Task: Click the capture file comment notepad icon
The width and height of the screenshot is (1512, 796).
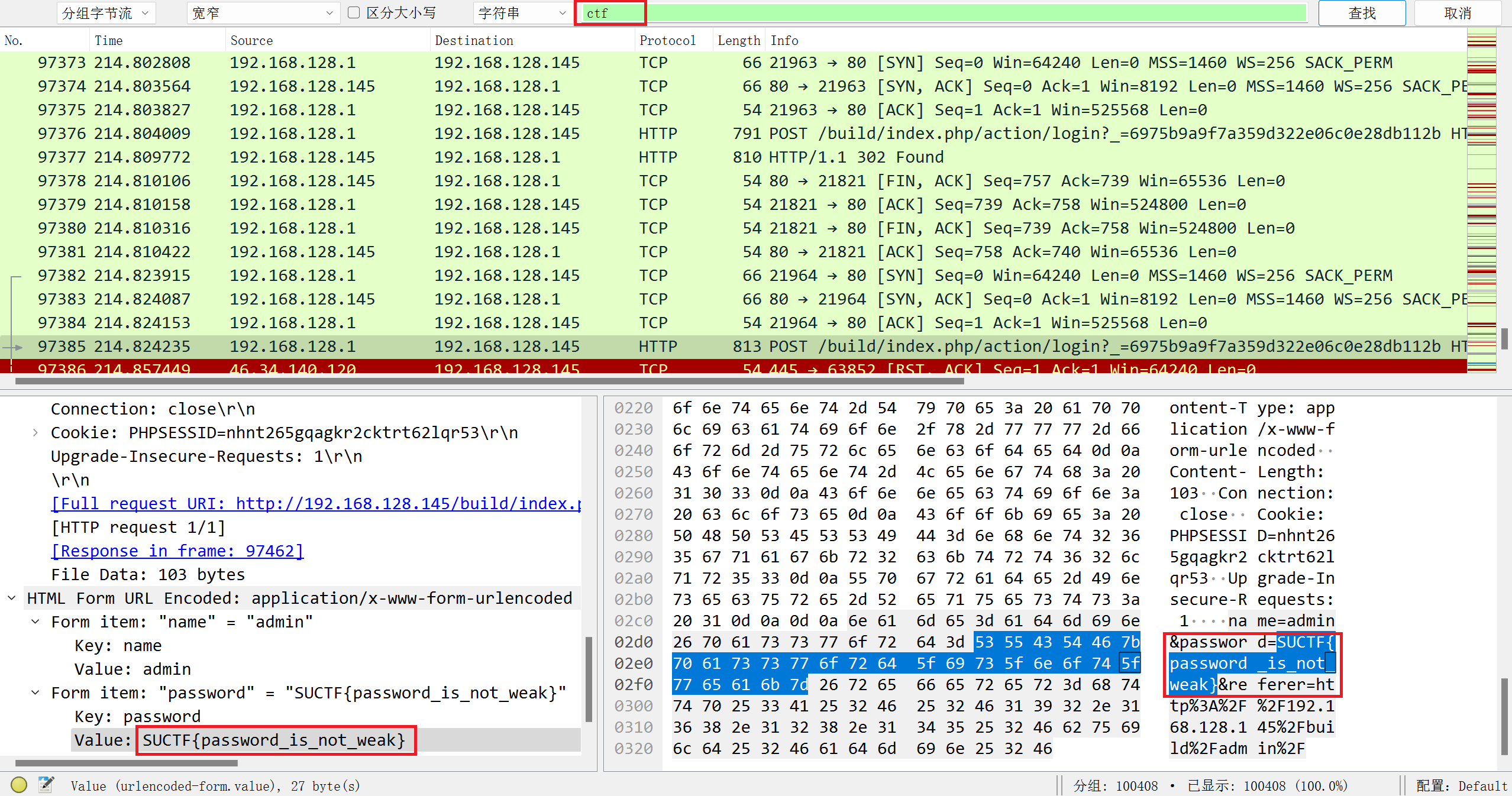Action: [x=46, y=785]
